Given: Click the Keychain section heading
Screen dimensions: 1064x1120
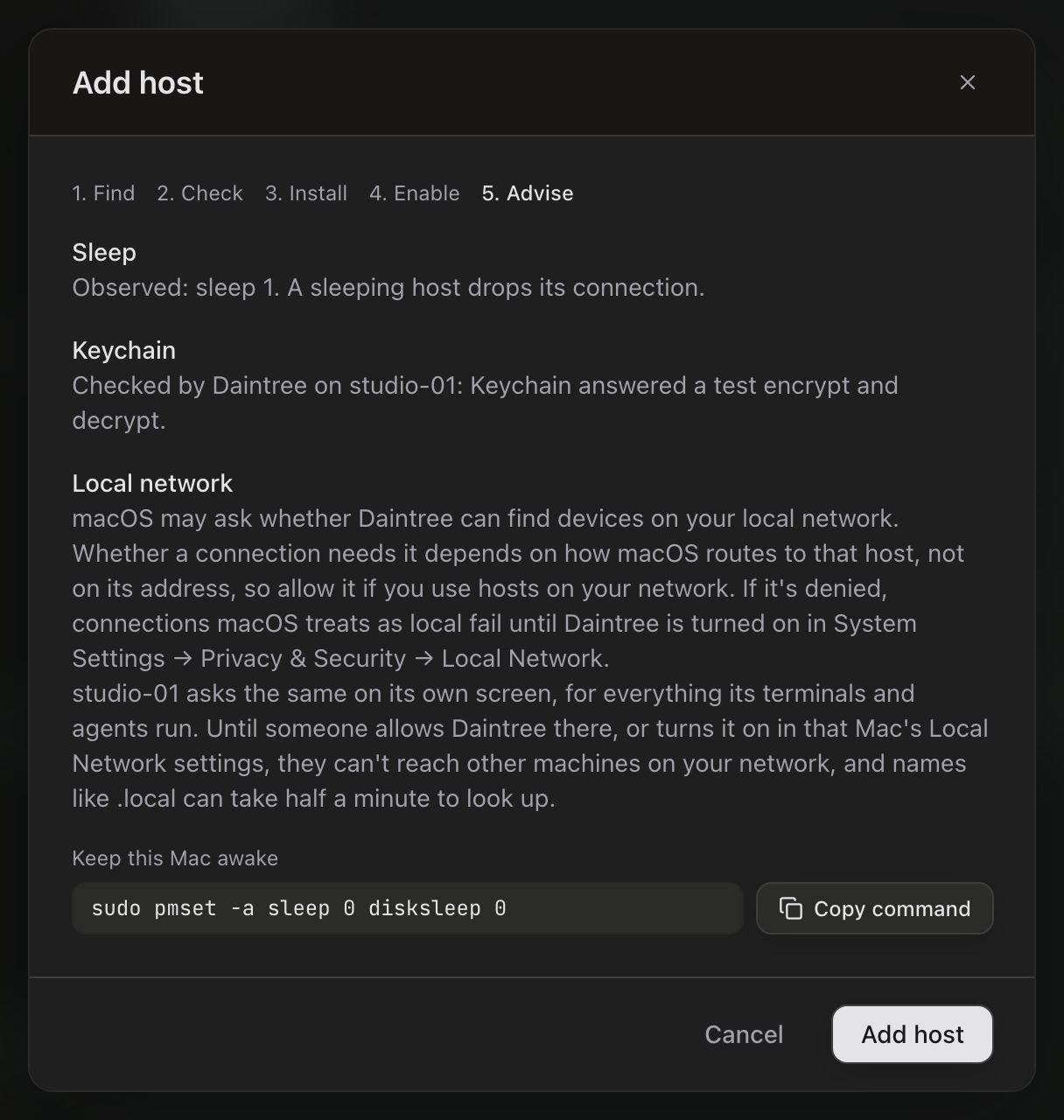Looking at the screenshot, I should coord(124,350).
